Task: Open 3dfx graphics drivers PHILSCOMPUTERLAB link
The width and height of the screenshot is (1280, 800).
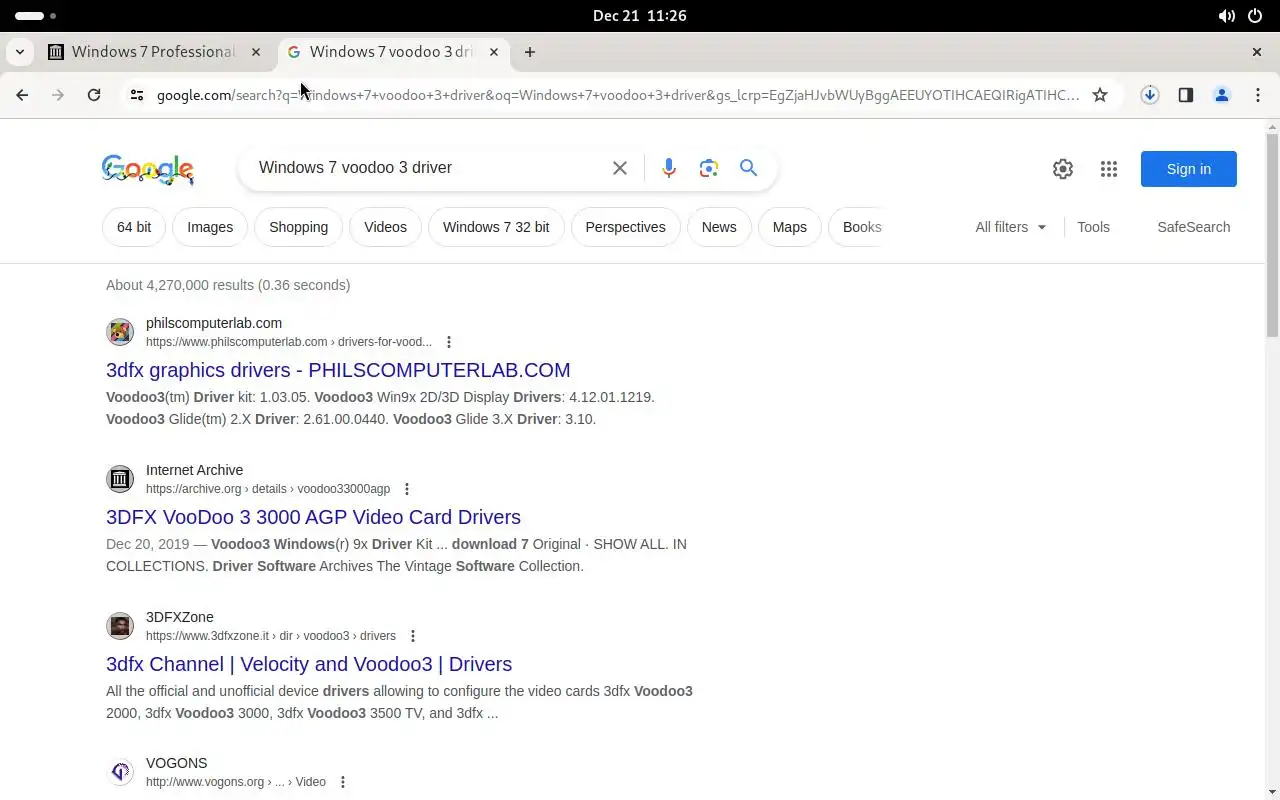Action: click(x=338, y=370)
